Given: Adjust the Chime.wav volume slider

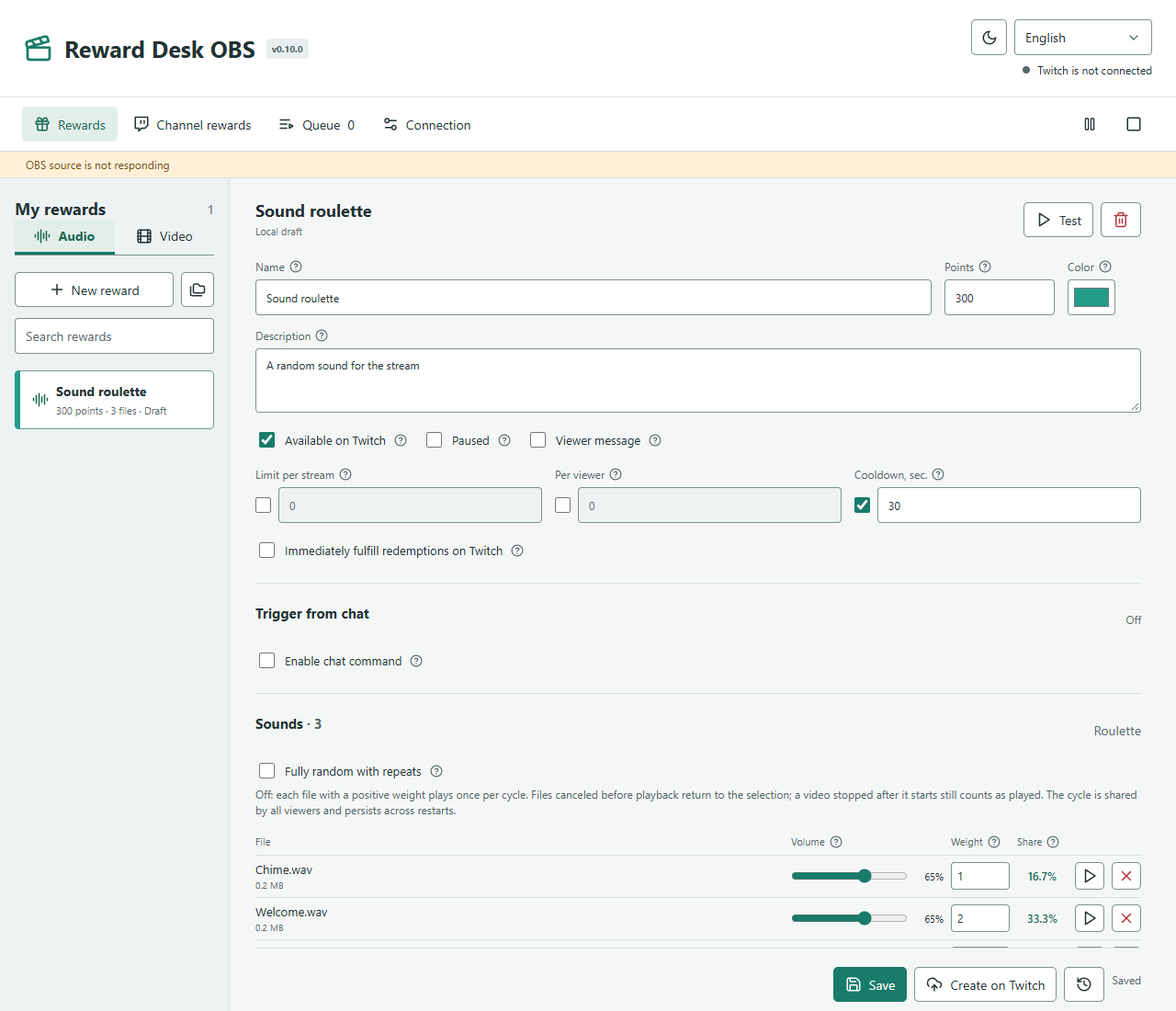Looking at the screenshot, I should pos(849,876).
